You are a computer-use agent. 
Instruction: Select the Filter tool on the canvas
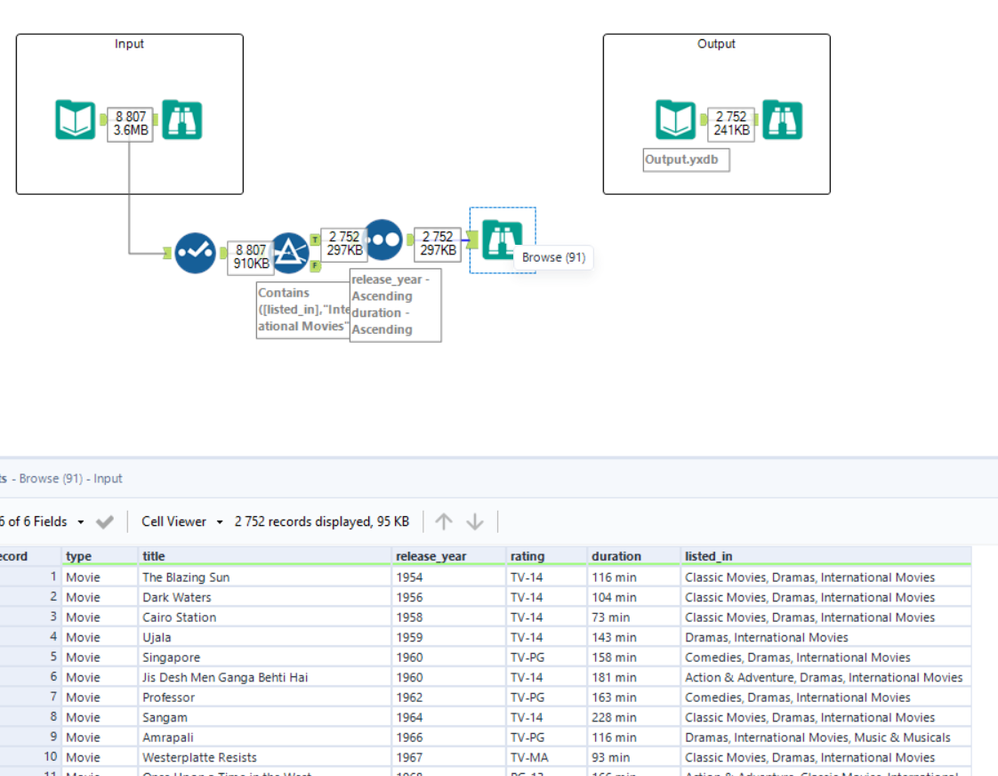[x=290, y=253]
